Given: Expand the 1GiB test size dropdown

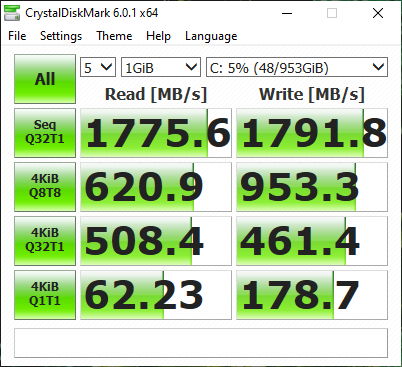Looking at the screenshot, I should click(161, 67).
